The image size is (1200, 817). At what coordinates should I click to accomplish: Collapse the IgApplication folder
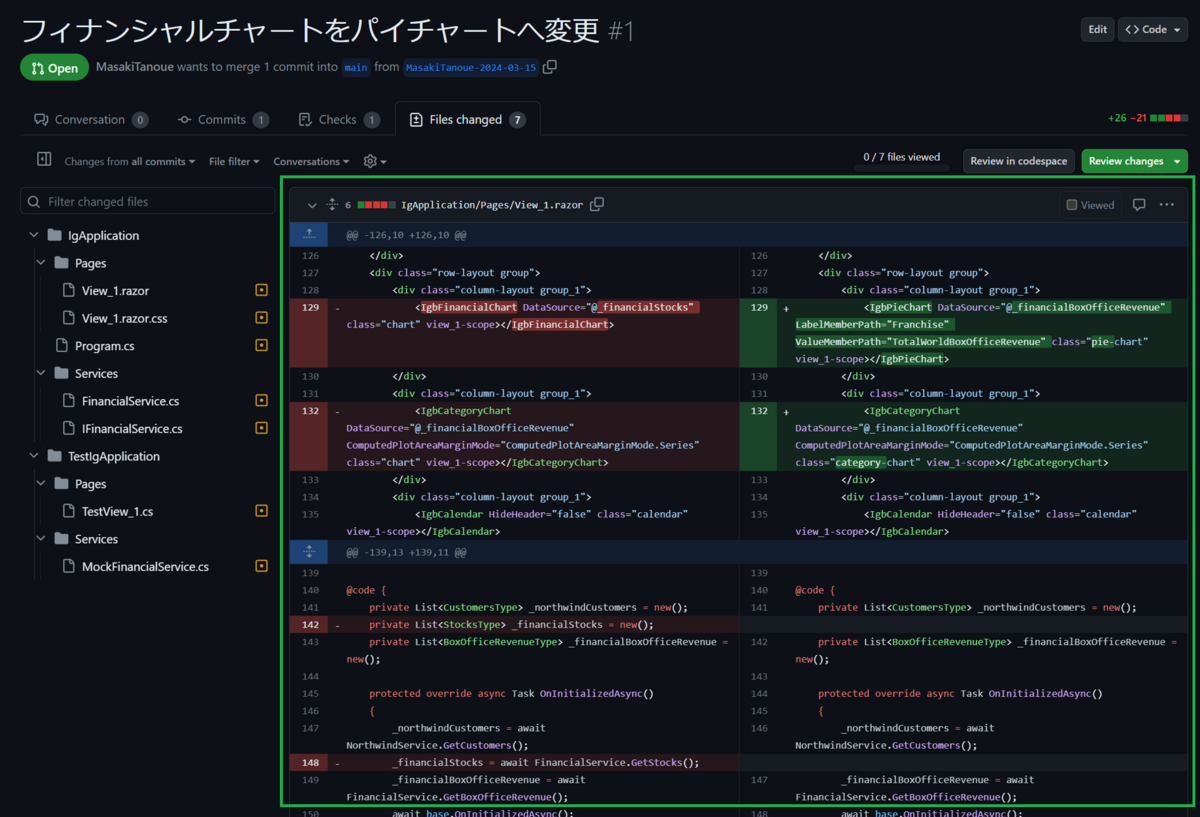(x=34, y=236)
